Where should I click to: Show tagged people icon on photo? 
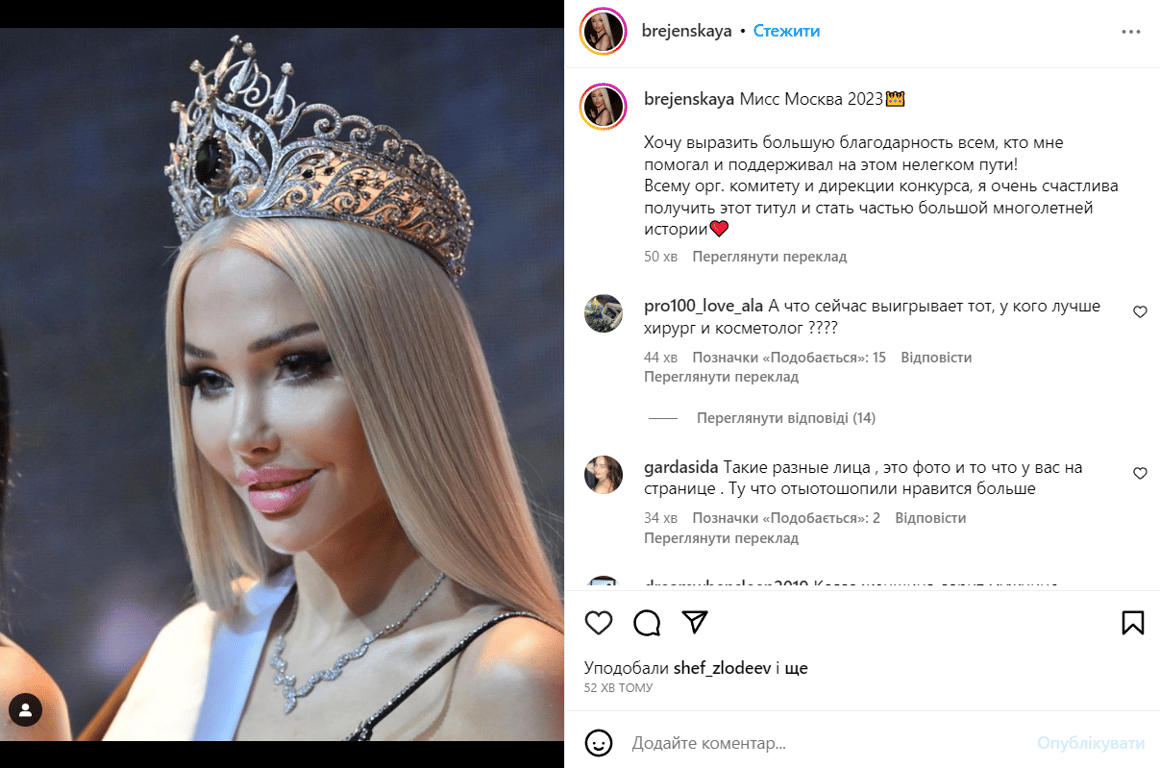click(25, 710)
